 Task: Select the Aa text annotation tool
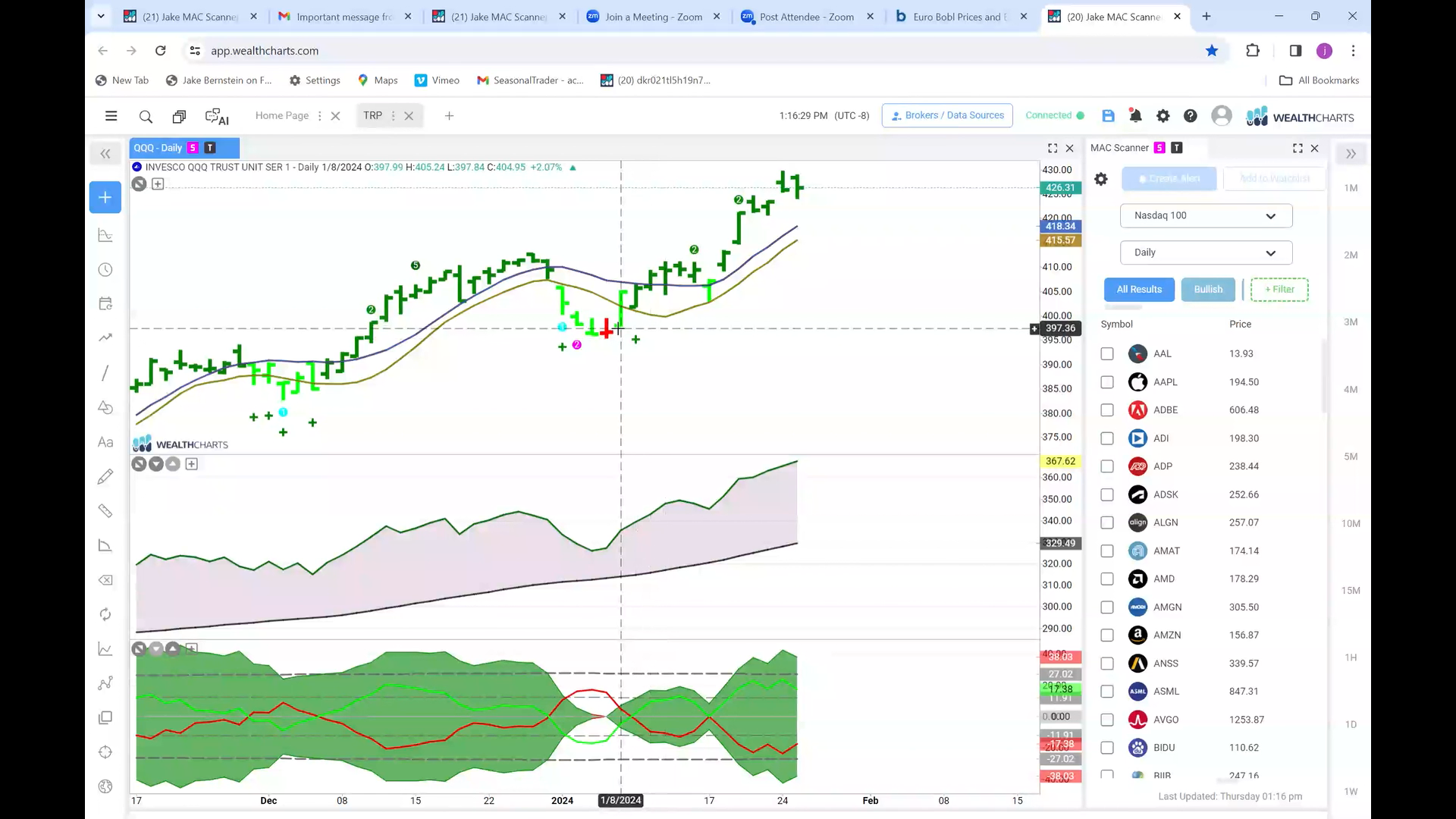105,442
